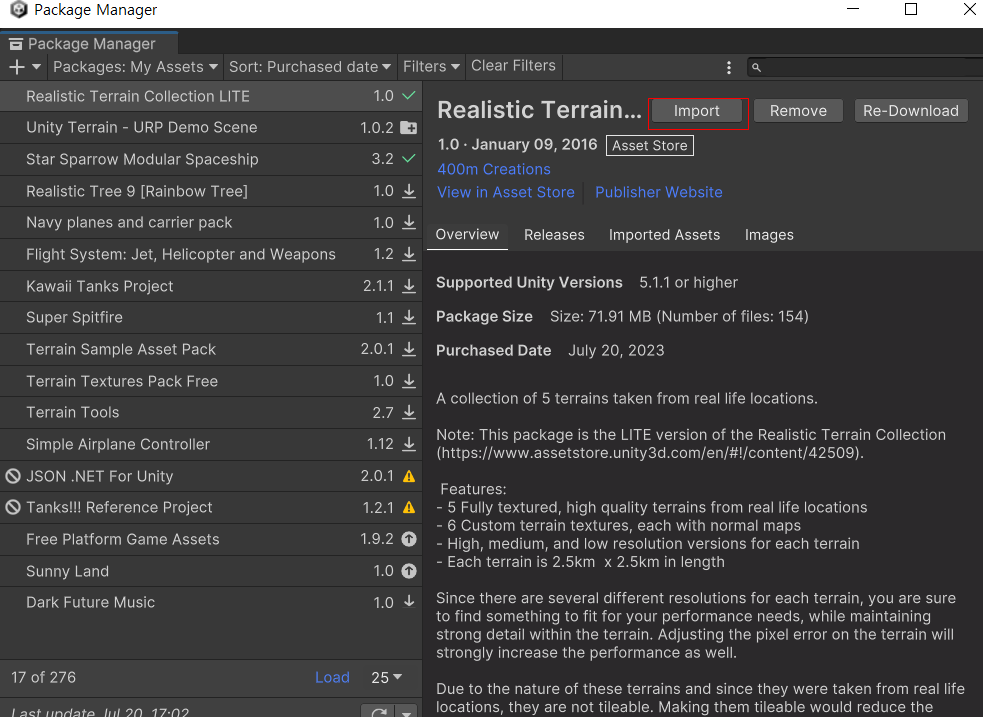
Task: Click the download icon for Realistic Tree 9
Action: (x=409, y=191)
